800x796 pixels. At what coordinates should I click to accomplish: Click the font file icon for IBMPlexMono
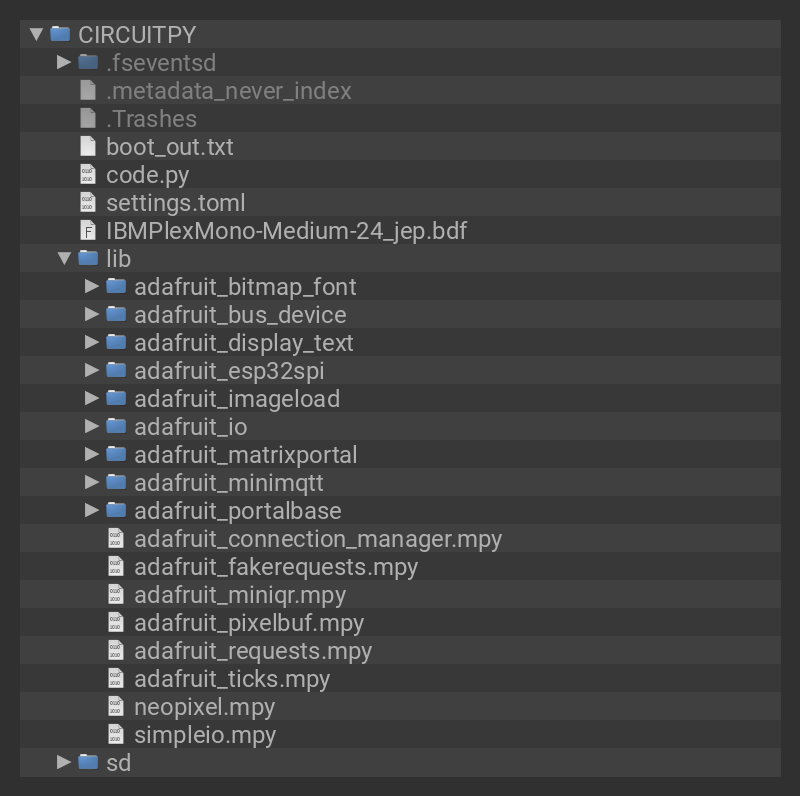[x=88, y=231]
